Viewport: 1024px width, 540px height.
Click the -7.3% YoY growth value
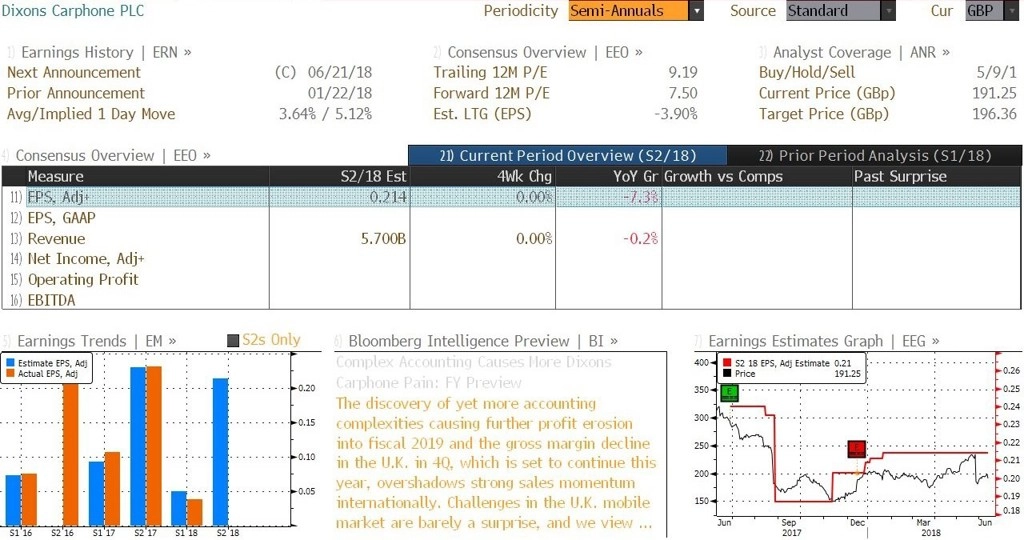point(641,197)
